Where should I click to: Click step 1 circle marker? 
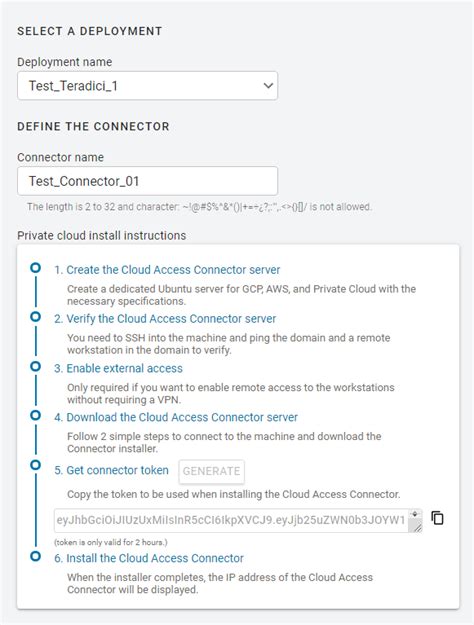35,267
